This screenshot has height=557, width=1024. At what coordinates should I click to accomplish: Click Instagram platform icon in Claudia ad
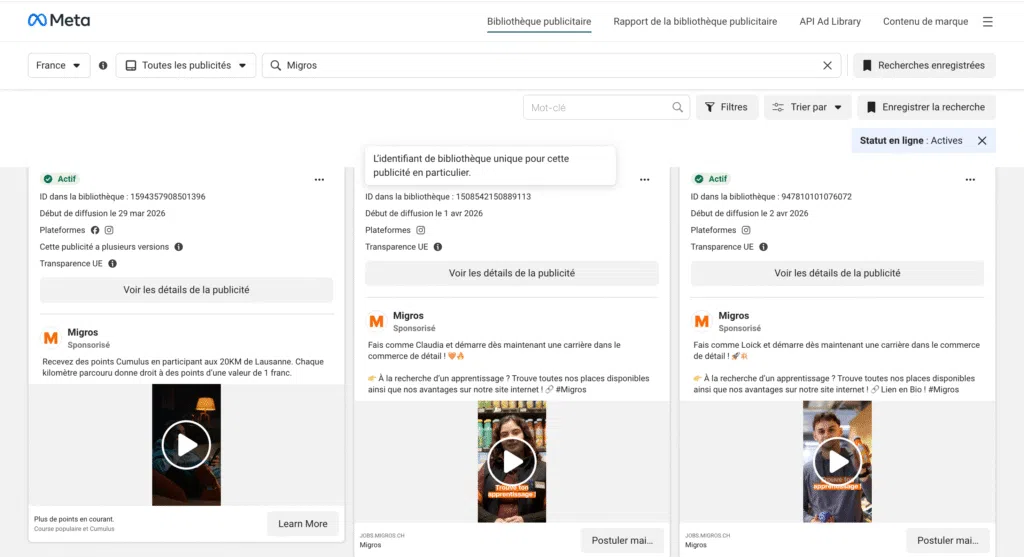[421, 230]
